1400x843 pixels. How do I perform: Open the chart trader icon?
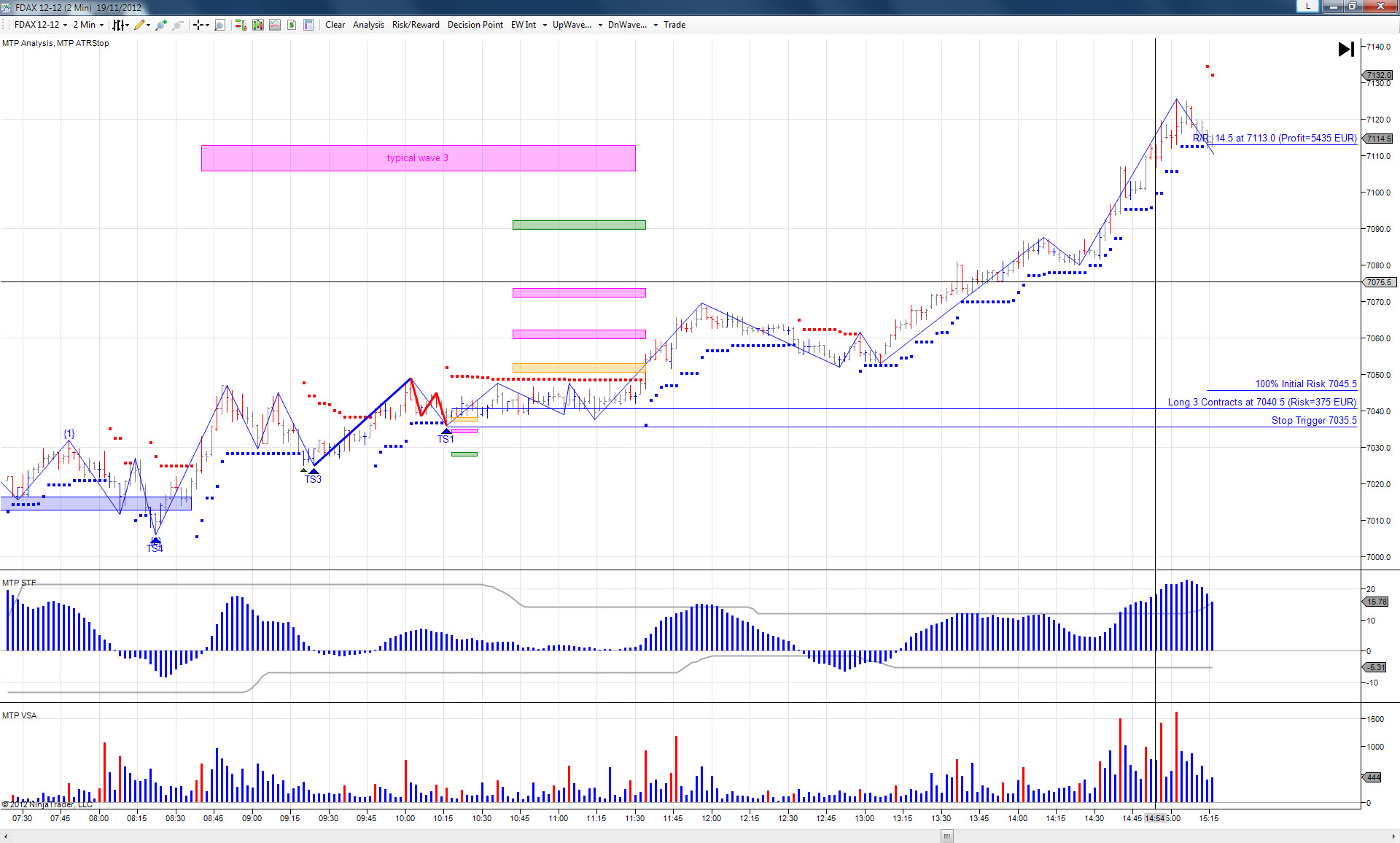(x=241, y=25)
